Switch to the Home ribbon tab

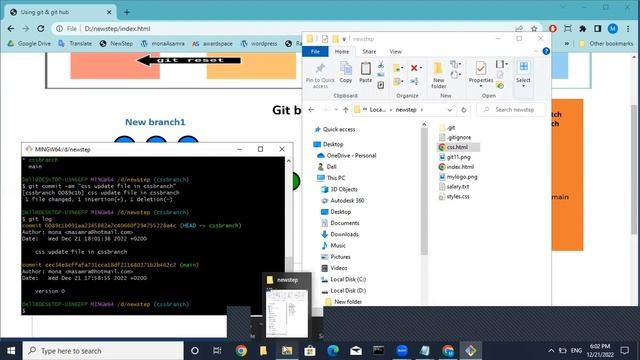tap(342, 51)
